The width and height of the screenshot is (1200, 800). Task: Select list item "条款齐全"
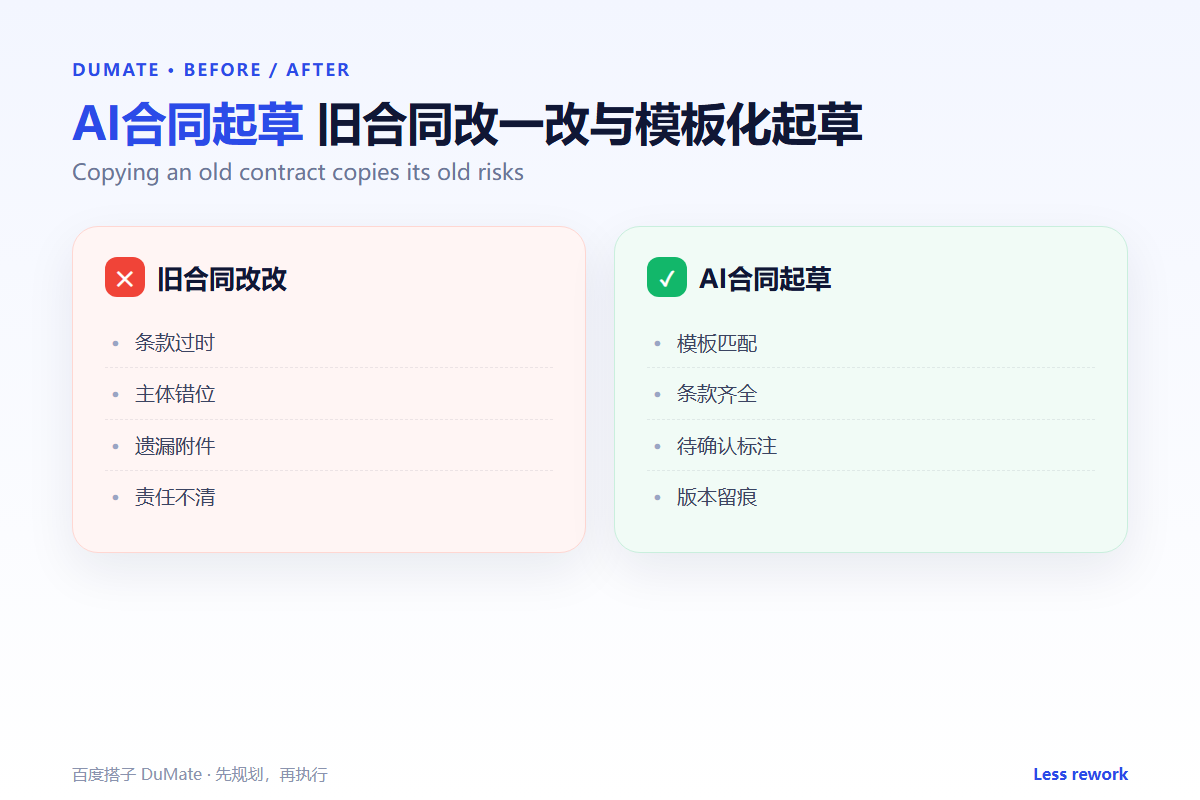pyautogui.click(x=717, y=394)
